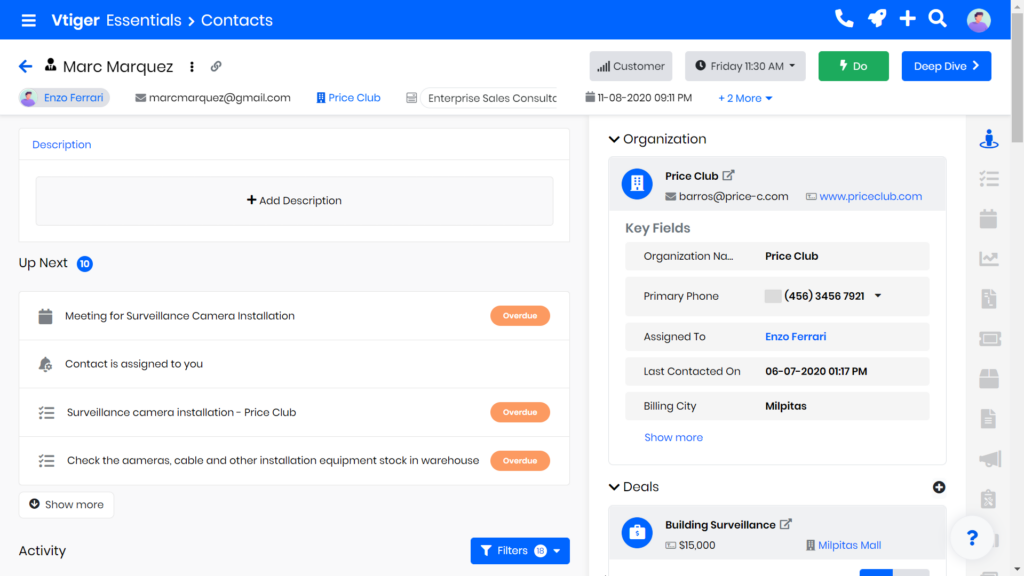Screen dimensions: 1024x576
Task: Open global search magnifier icon
Action: [x=937, y=19]
